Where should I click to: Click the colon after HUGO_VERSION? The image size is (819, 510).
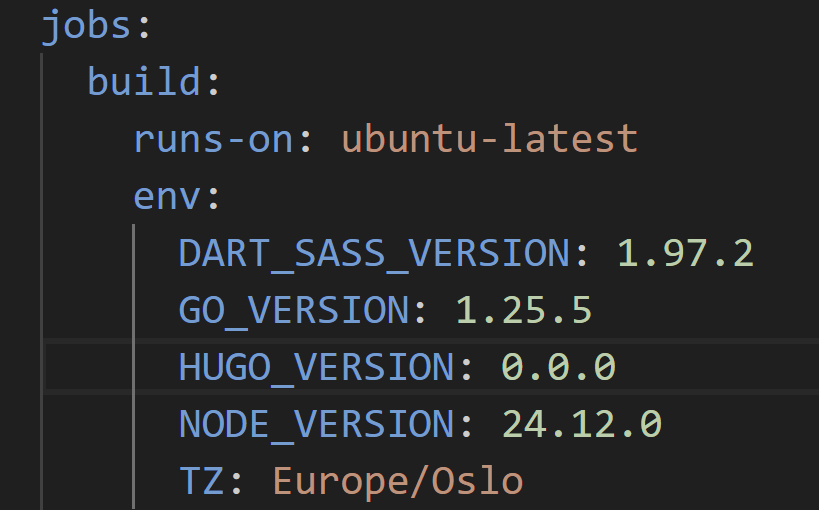coord(466,367)
